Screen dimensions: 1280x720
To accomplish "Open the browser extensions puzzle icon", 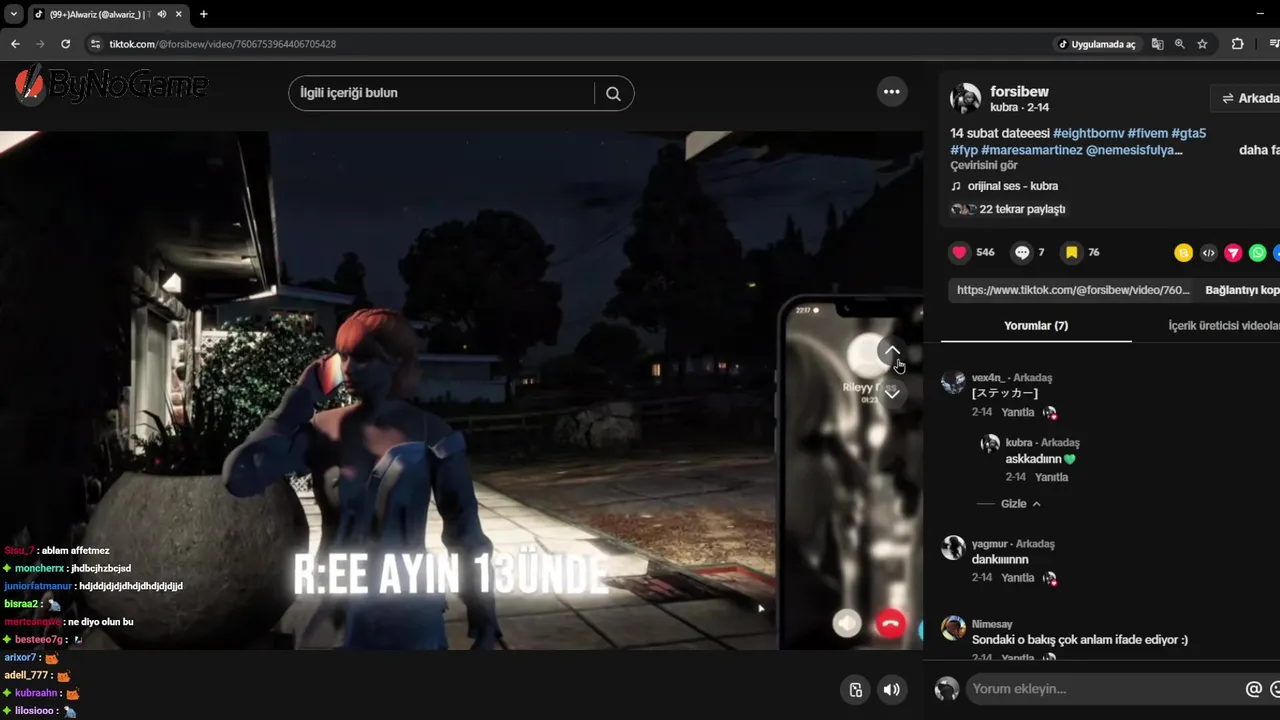I will click(1238, 44).
